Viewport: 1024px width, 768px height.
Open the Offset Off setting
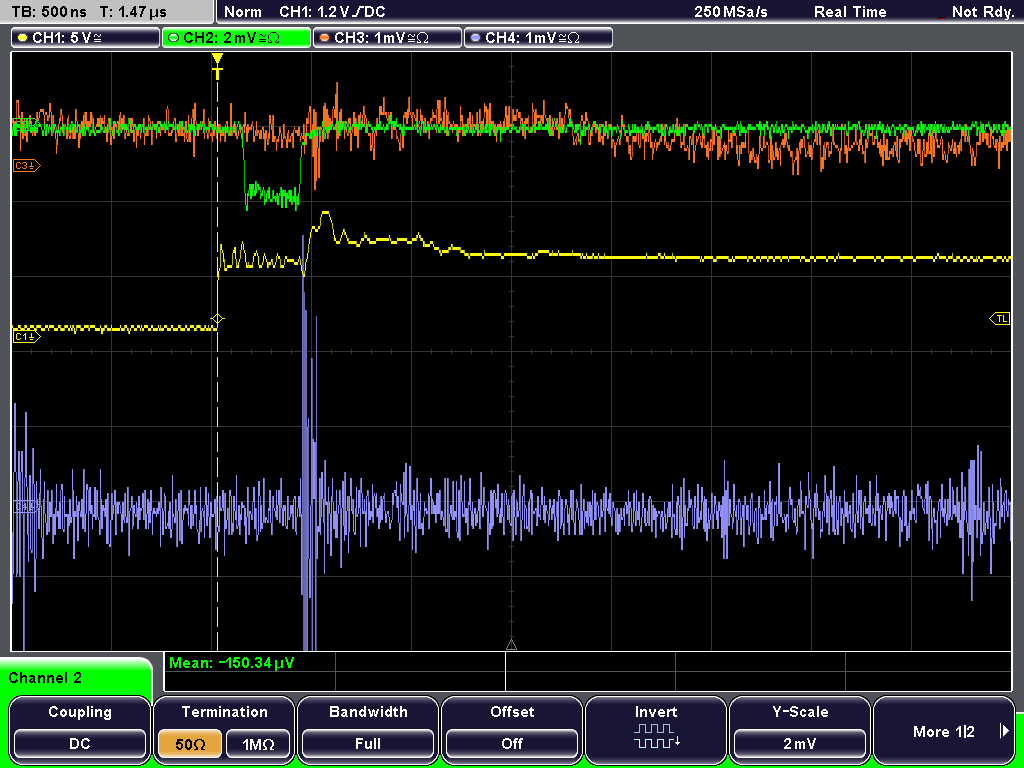(512, 744)
